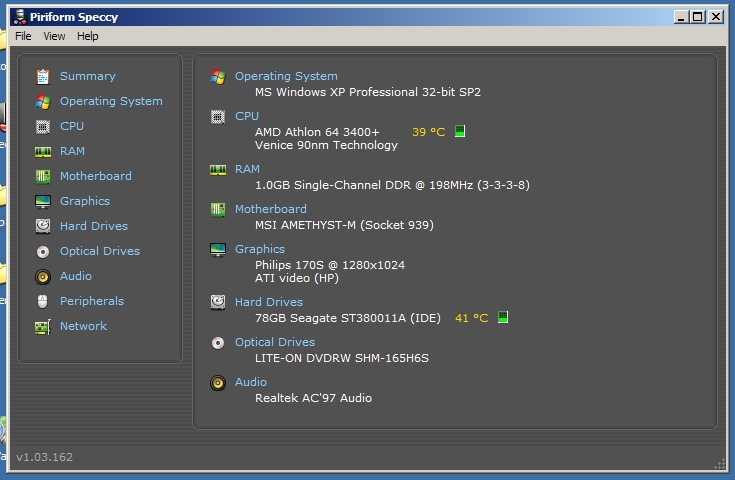Click the RAM stick icon in sidebar
Viewport: 735px width, 480px height.
pos(43,151)
